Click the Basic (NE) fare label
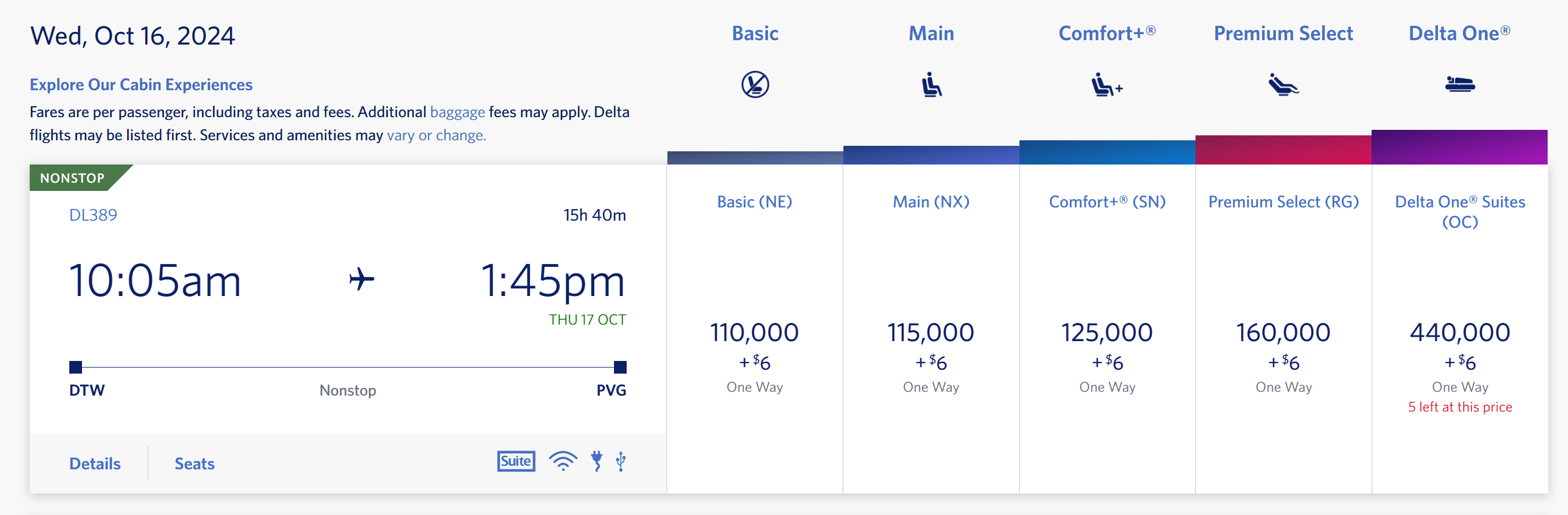The image size is (1568, 515). (x=754, y=201)
